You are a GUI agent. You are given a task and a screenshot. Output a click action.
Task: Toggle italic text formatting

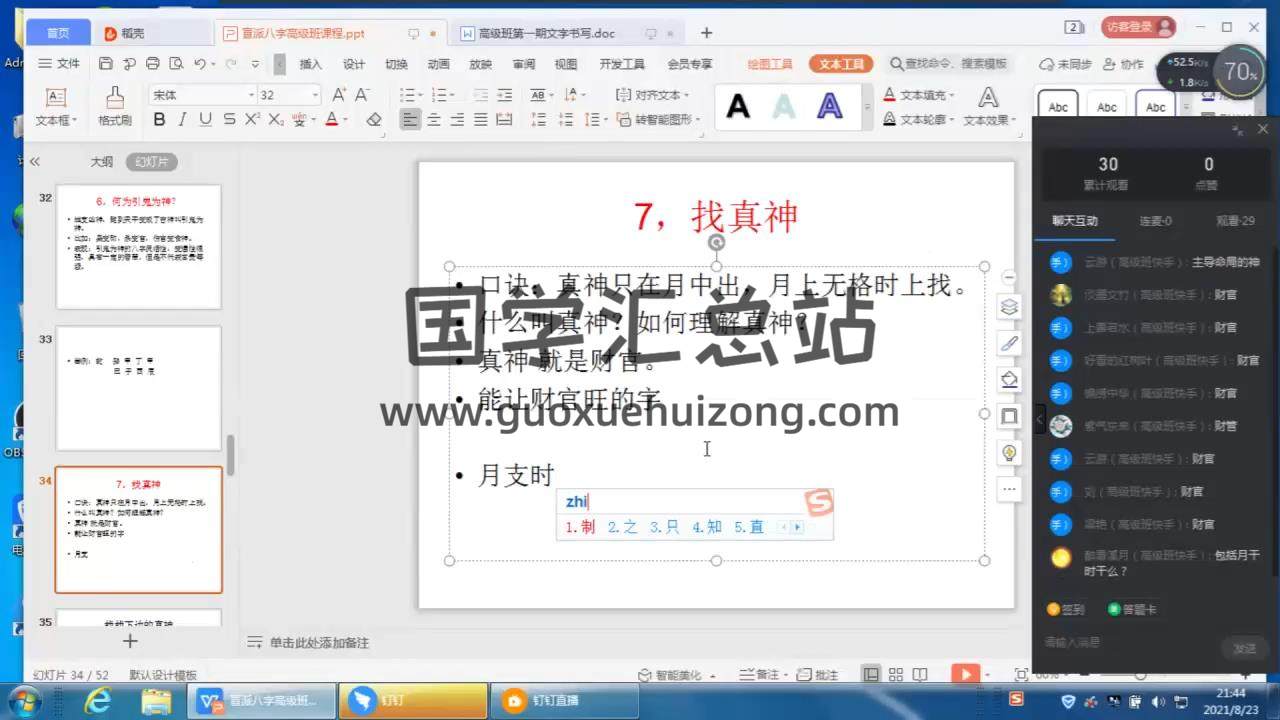click(x=182, y=120)
